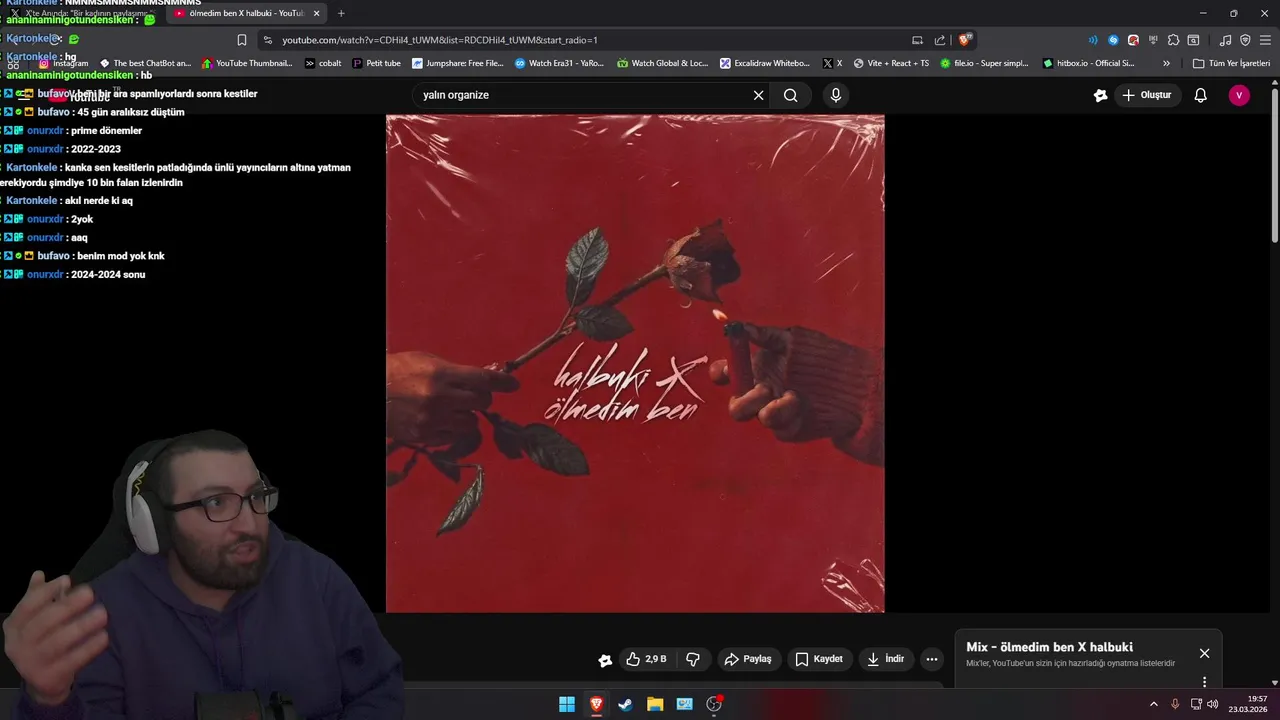
Task: Expand hidden bookmarks with double chevron
Action: tap(1166, 63)
